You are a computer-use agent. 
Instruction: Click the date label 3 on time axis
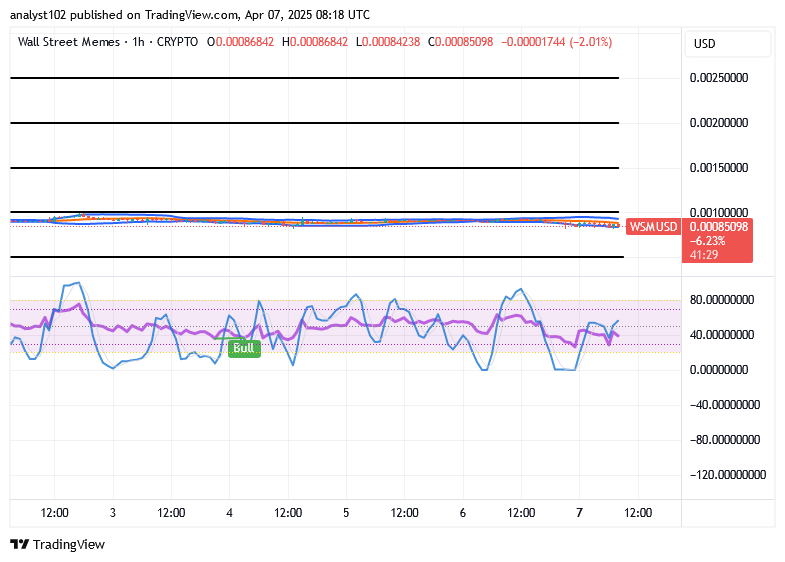pos(113,513)
